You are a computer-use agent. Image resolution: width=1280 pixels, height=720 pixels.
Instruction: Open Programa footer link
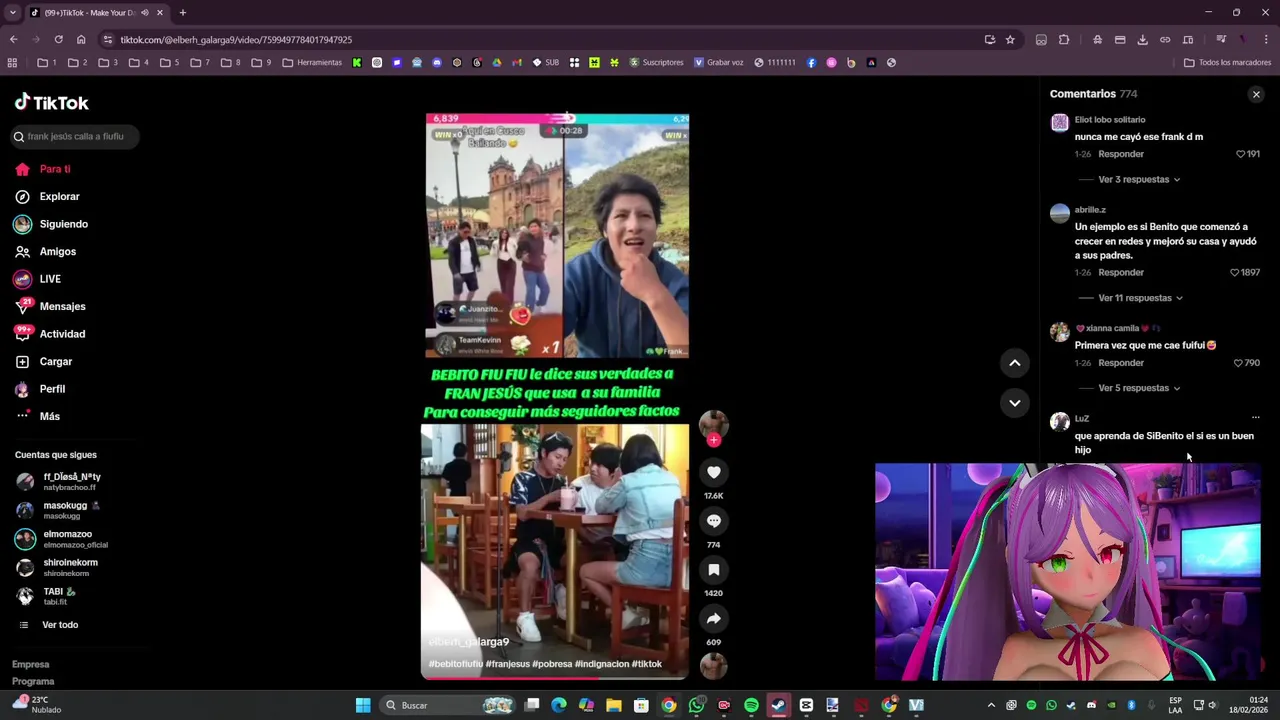pos(33,681)
